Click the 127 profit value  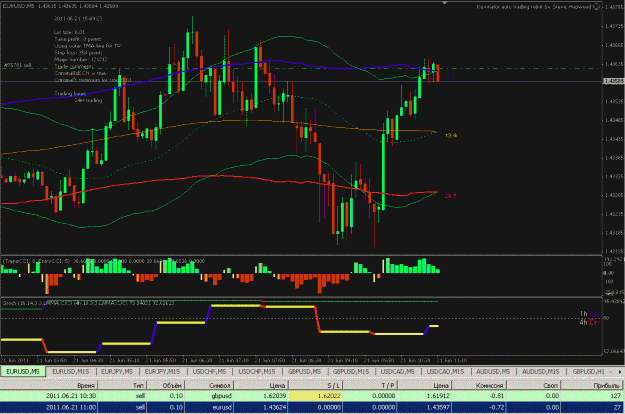[615, 396]
